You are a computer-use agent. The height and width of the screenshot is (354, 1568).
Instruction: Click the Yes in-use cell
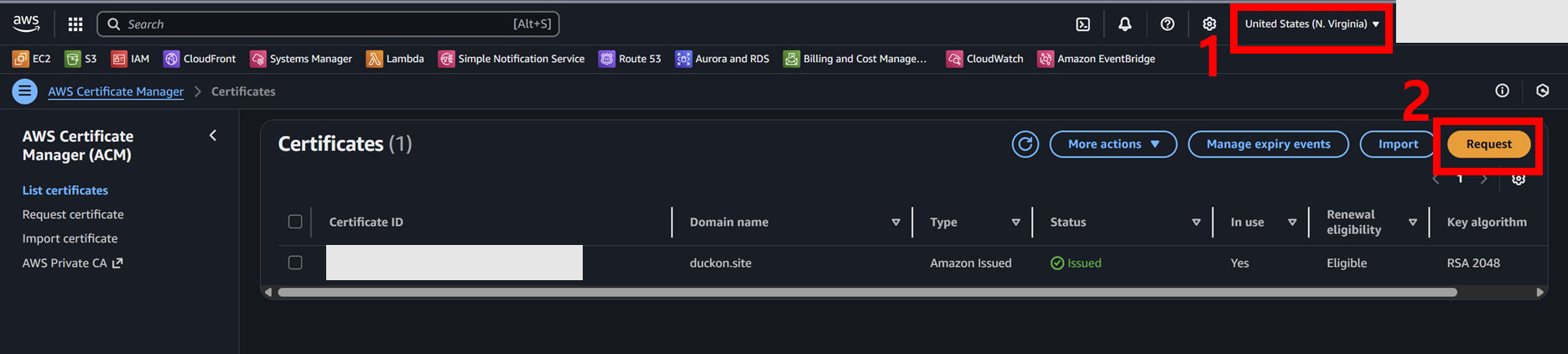pyautogui.click(x=1239, y=263)
